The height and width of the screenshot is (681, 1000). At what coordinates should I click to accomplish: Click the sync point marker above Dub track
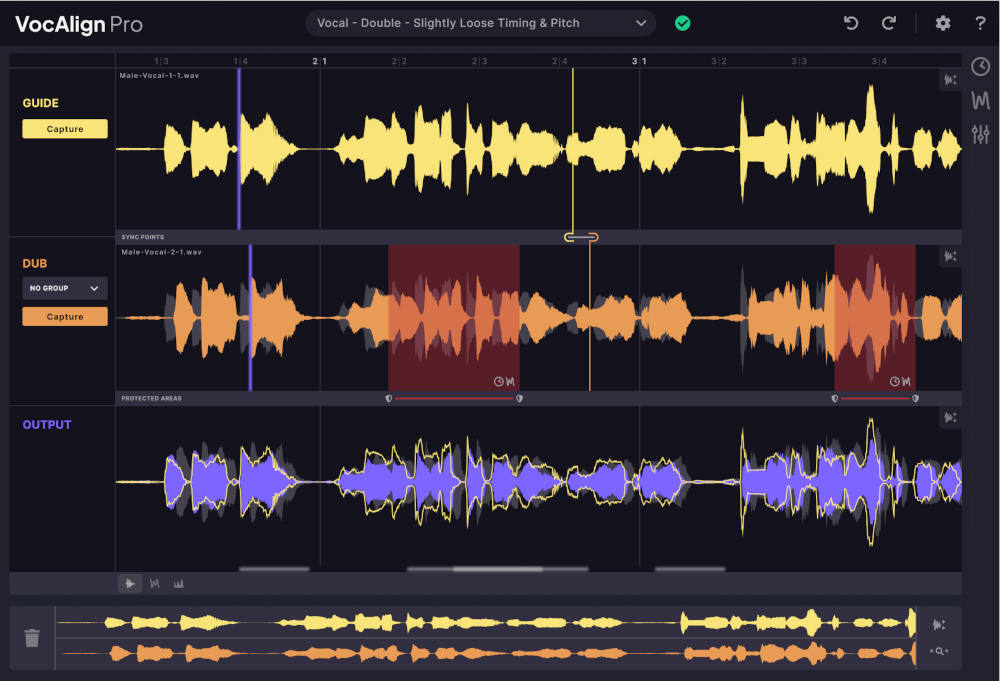point(580,237)
